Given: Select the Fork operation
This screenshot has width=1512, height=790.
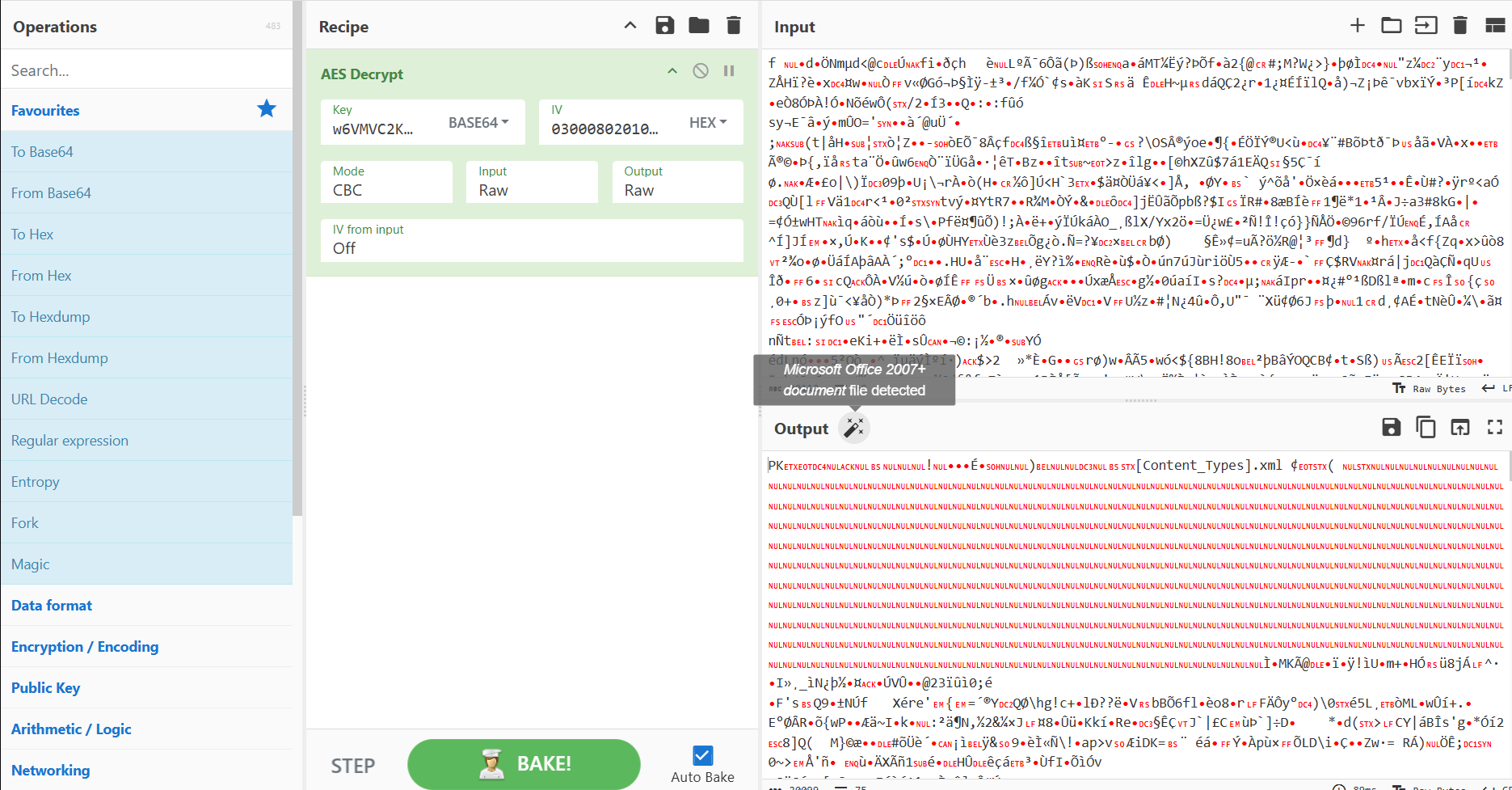Looking at the screenshot, I should coord(146,522).
